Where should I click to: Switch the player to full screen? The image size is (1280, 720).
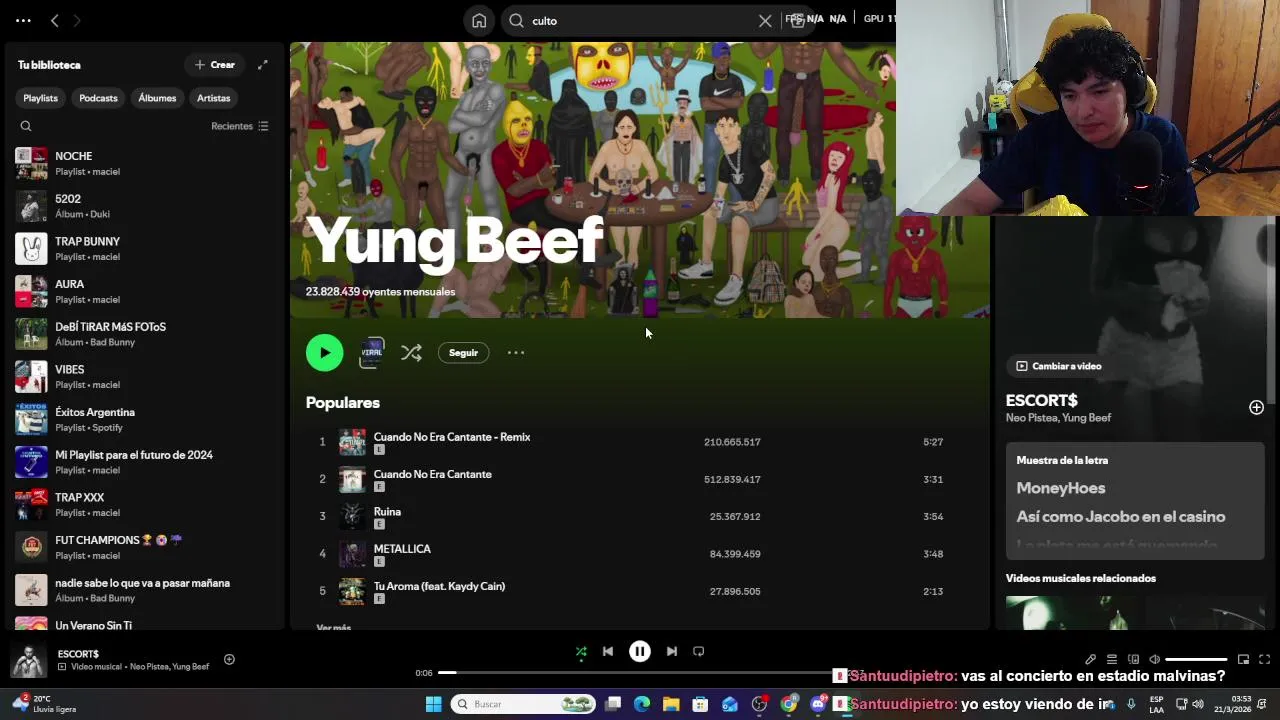(1264, 659)
